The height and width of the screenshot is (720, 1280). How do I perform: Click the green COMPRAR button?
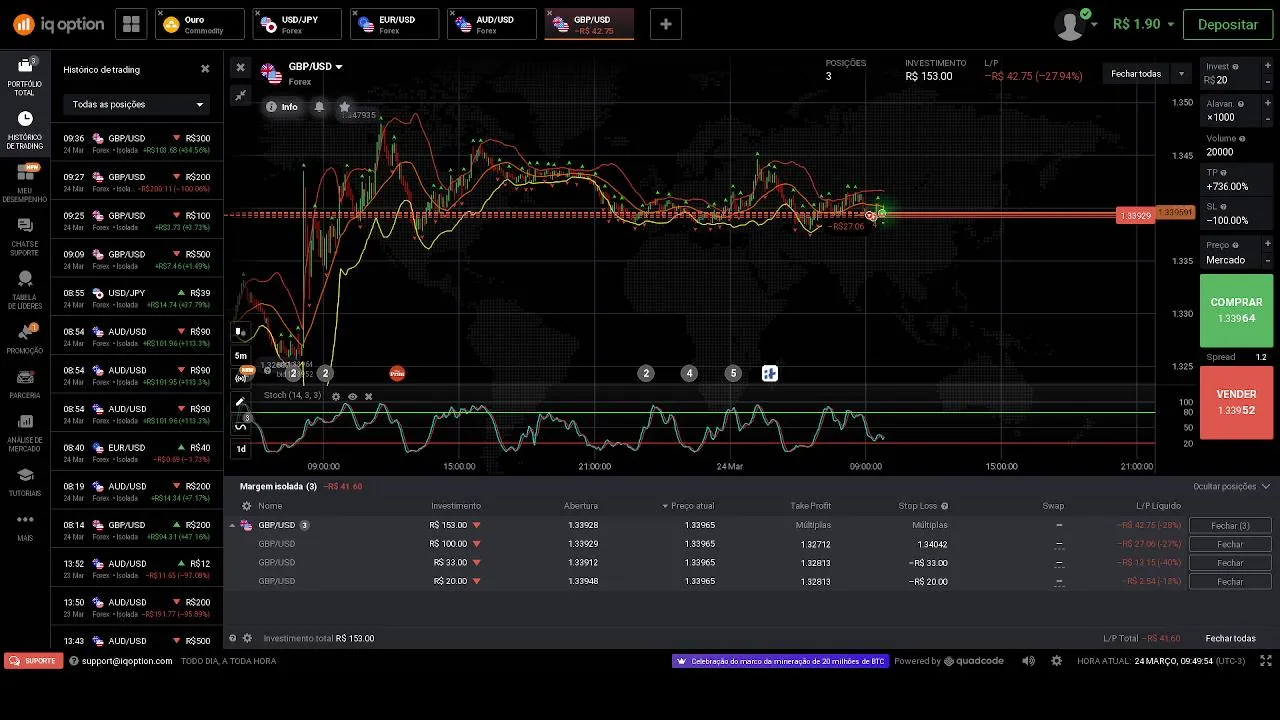[1236, 310]
